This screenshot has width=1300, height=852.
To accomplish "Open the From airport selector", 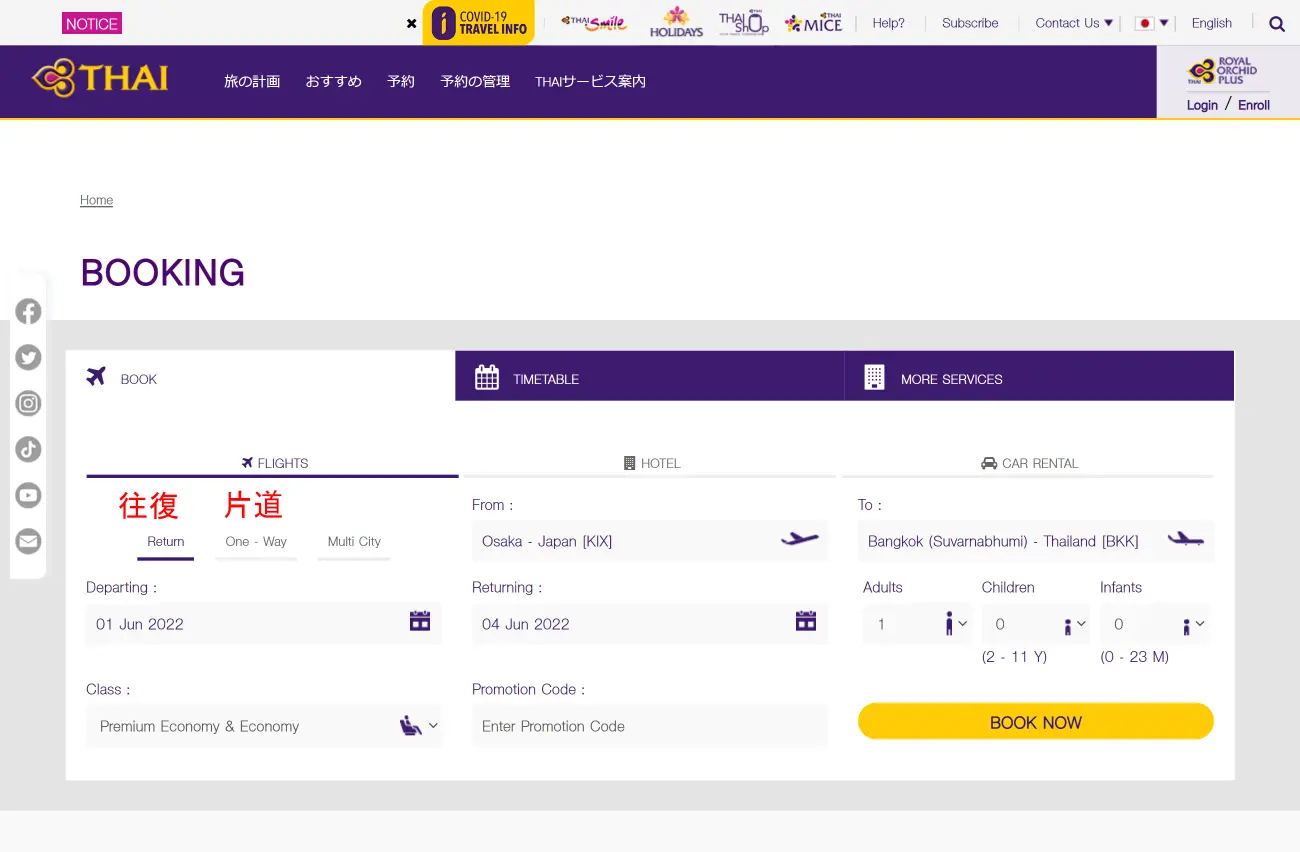I will [x=650, y=541].
